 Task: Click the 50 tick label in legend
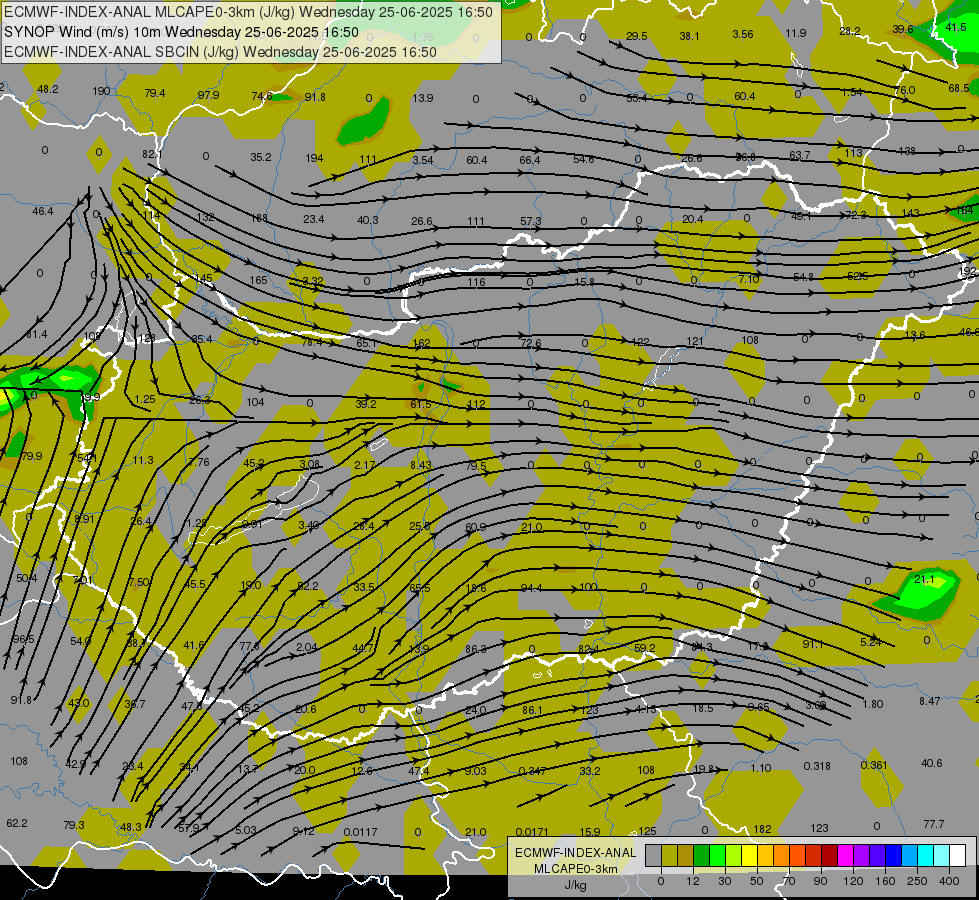pos(757,881)
